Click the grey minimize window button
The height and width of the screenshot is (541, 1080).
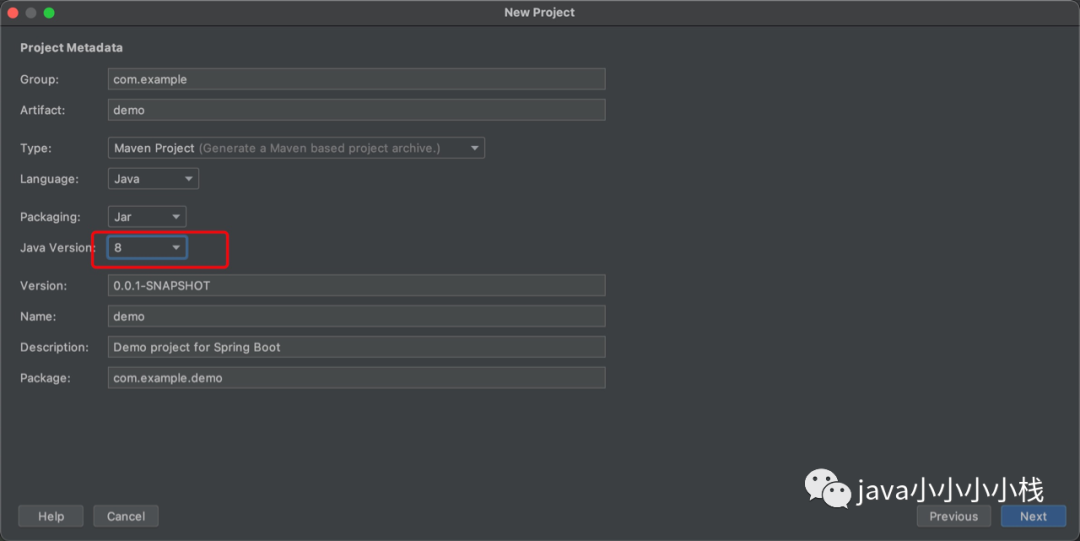point(31,12)
